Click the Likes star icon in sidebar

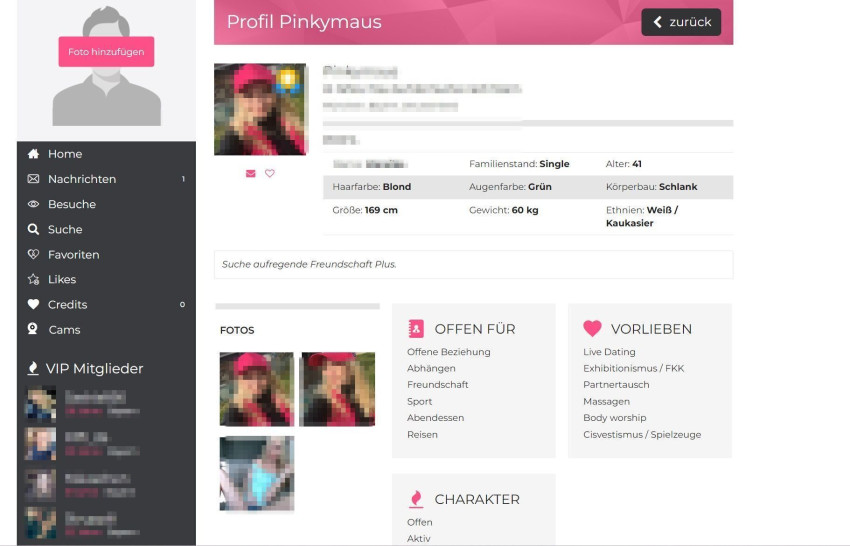(33, 279)
